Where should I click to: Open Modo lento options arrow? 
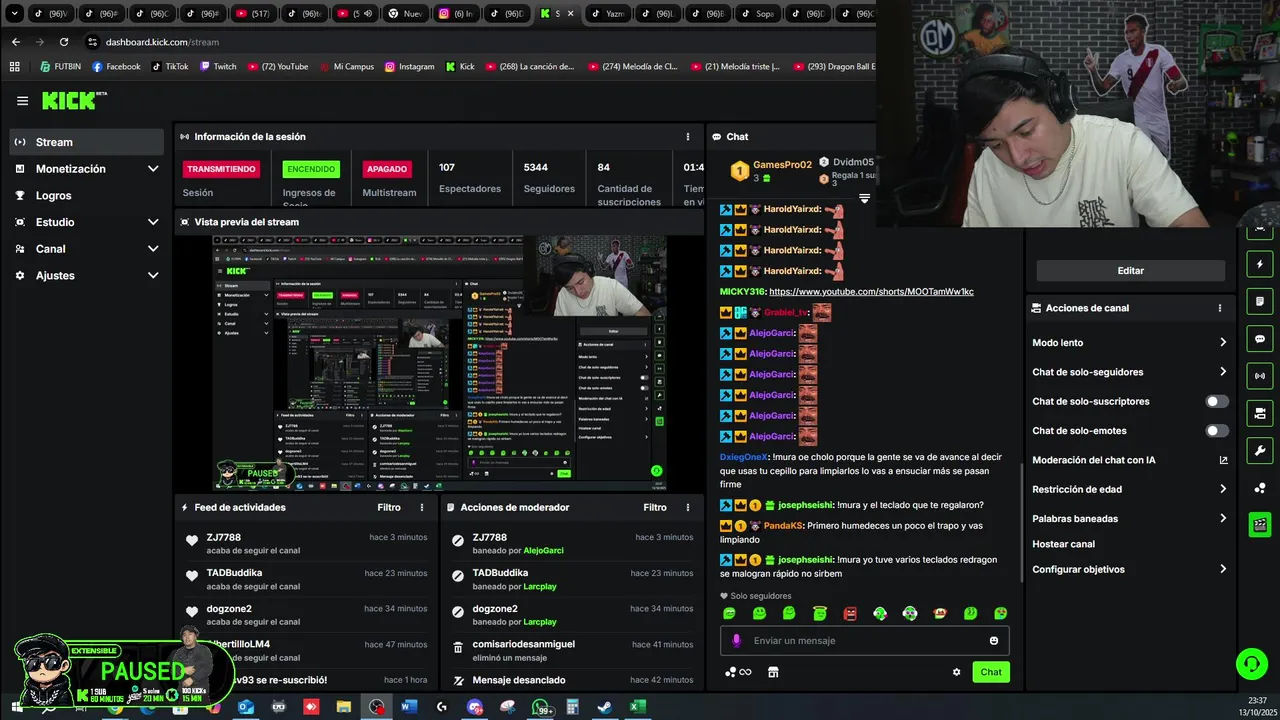tap(1222, 343)
